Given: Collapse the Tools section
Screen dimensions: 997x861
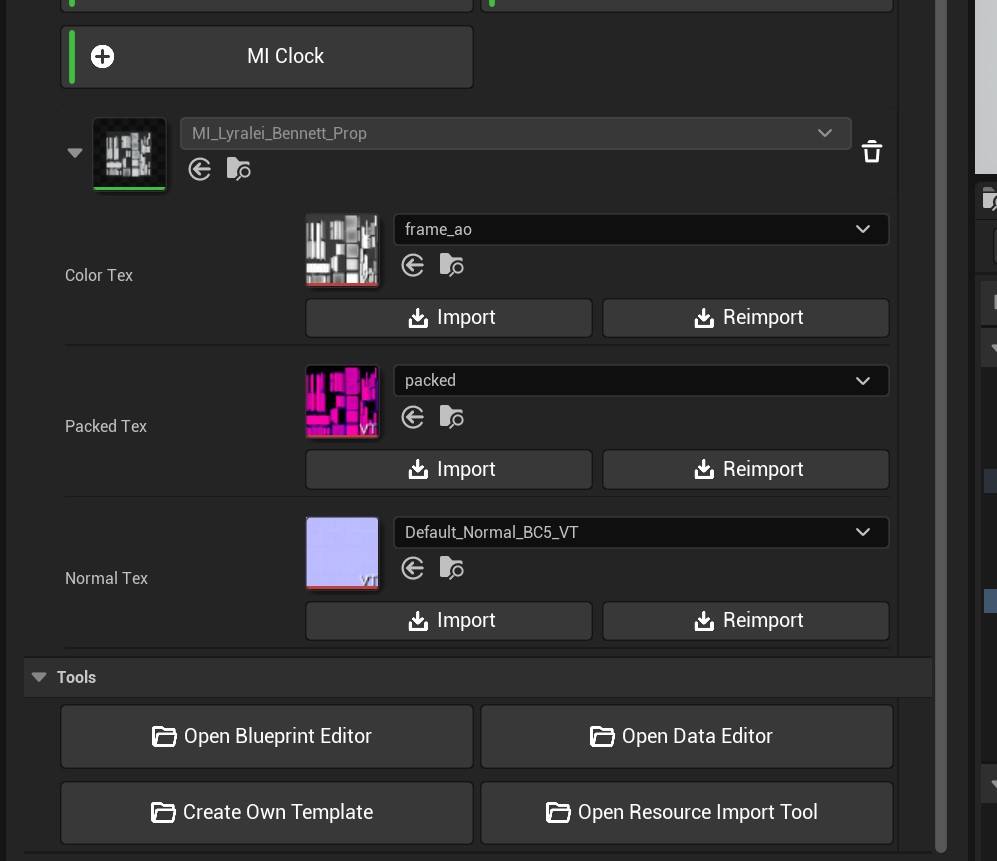Looking at the screenshot, I should tap(39, 677).
